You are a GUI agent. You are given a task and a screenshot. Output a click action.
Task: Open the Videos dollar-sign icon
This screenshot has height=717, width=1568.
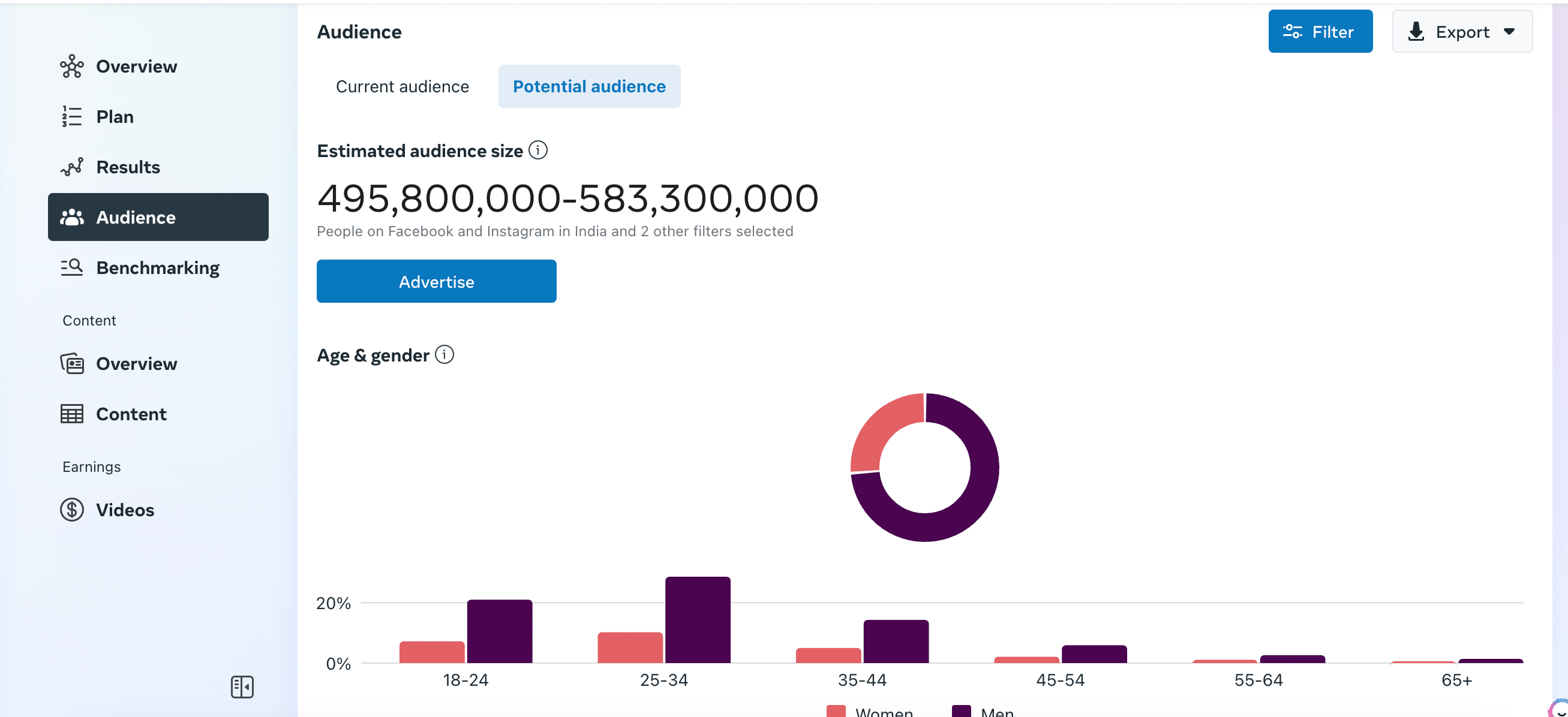tap(72, 510)
